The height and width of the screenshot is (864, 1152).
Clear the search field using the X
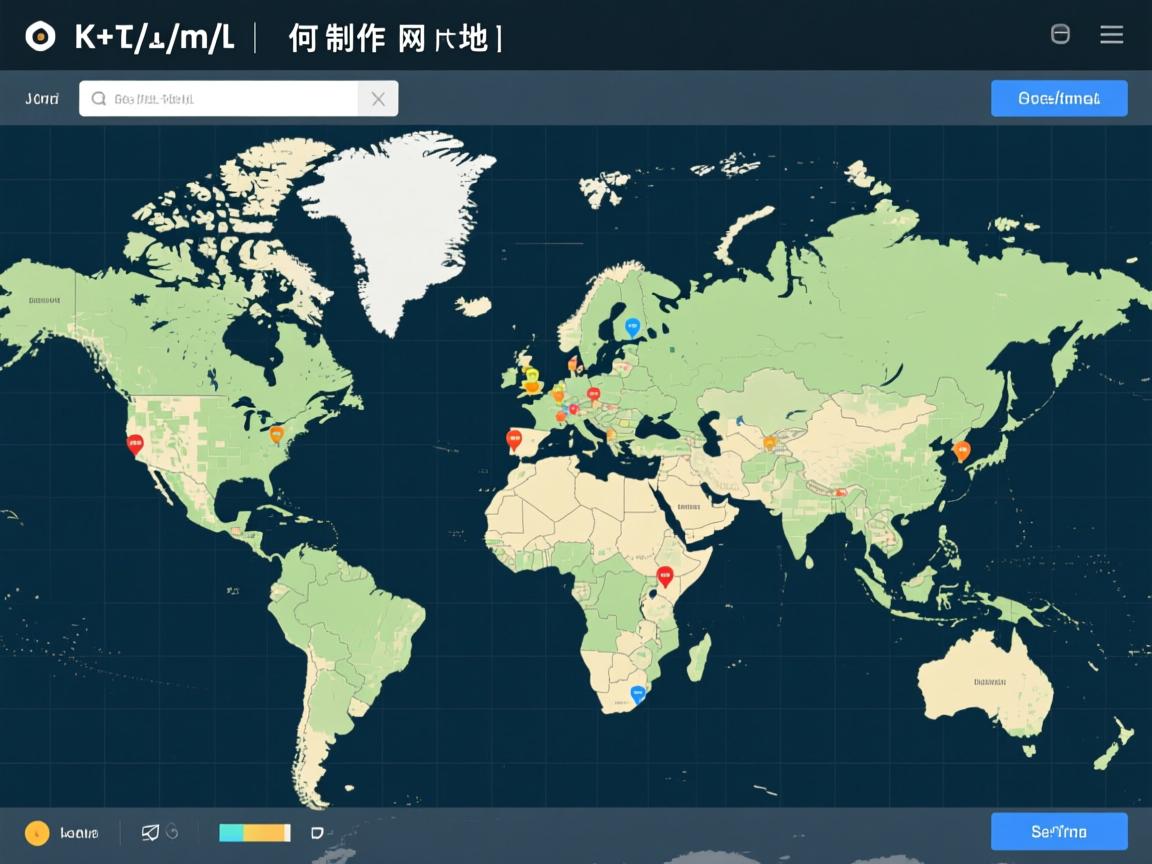[378, 98]
